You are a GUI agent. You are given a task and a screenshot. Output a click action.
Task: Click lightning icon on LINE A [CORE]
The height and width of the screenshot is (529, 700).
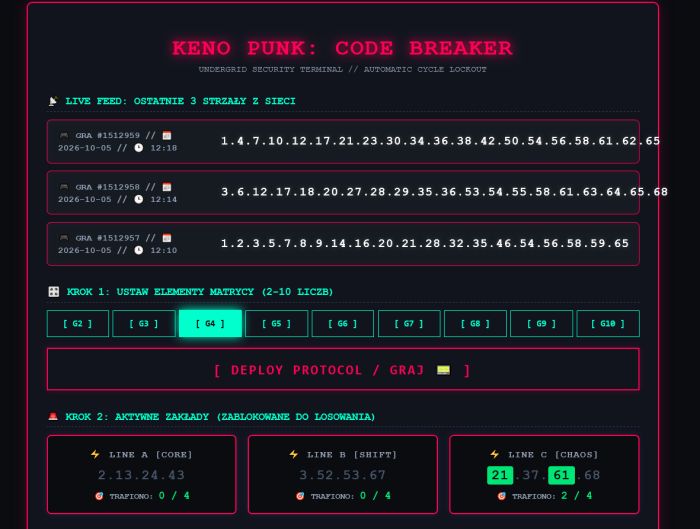click(x=95, y=454)
